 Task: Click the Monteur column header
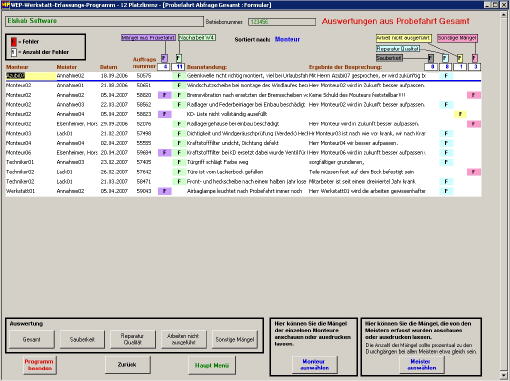(17, 67)
